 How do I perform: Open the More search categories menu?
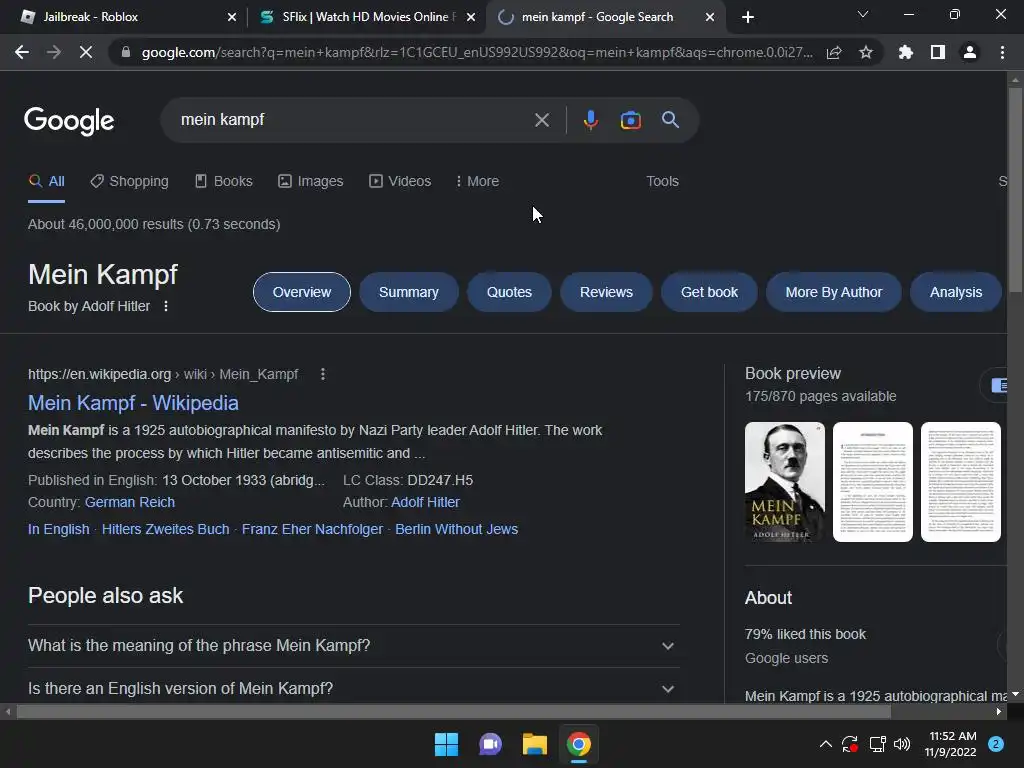point(477,182)
